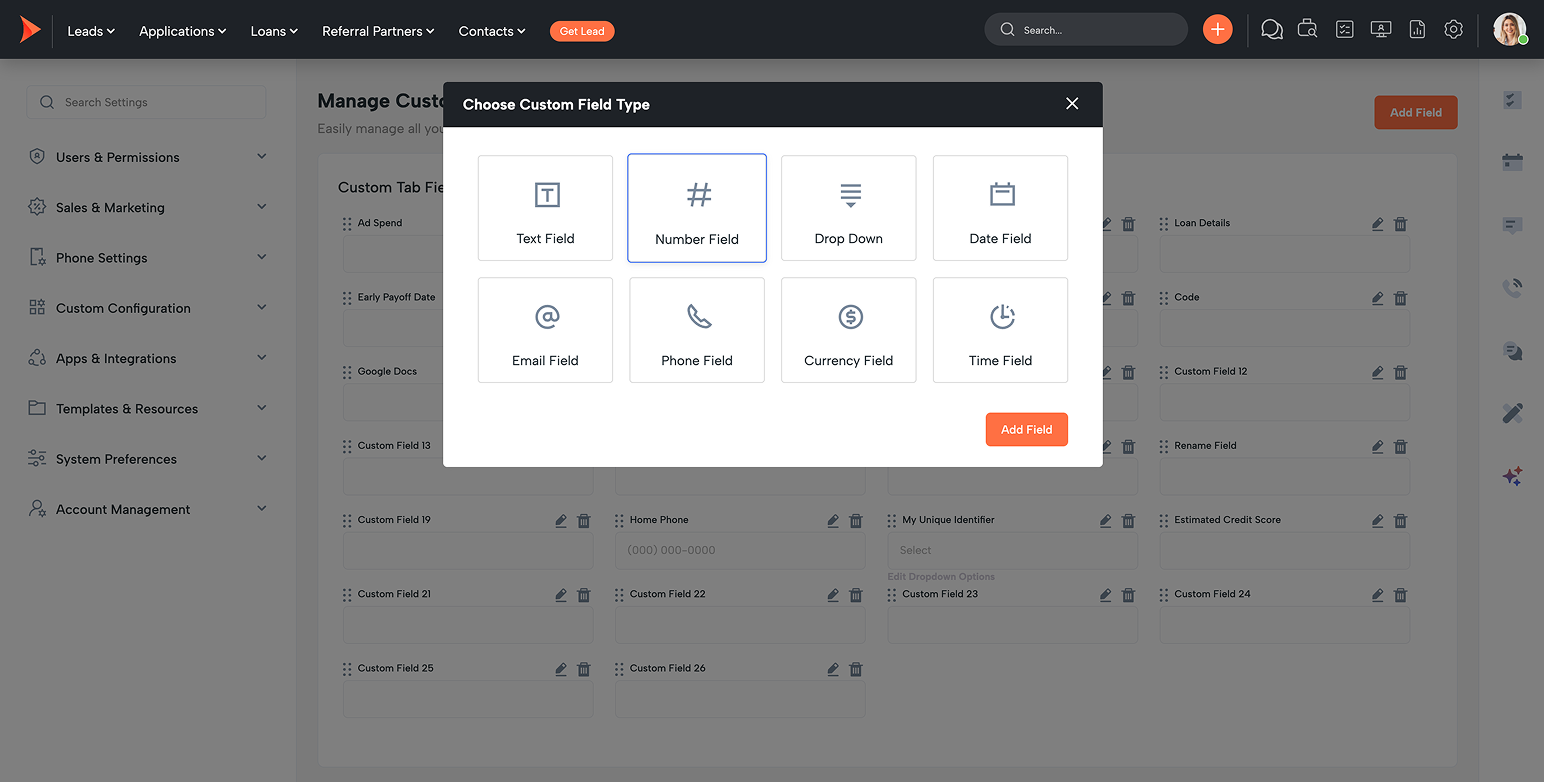Select the Email Field type
Image resolution: width=1544 pixels, height=782 pixels.
tap(545, 330)
